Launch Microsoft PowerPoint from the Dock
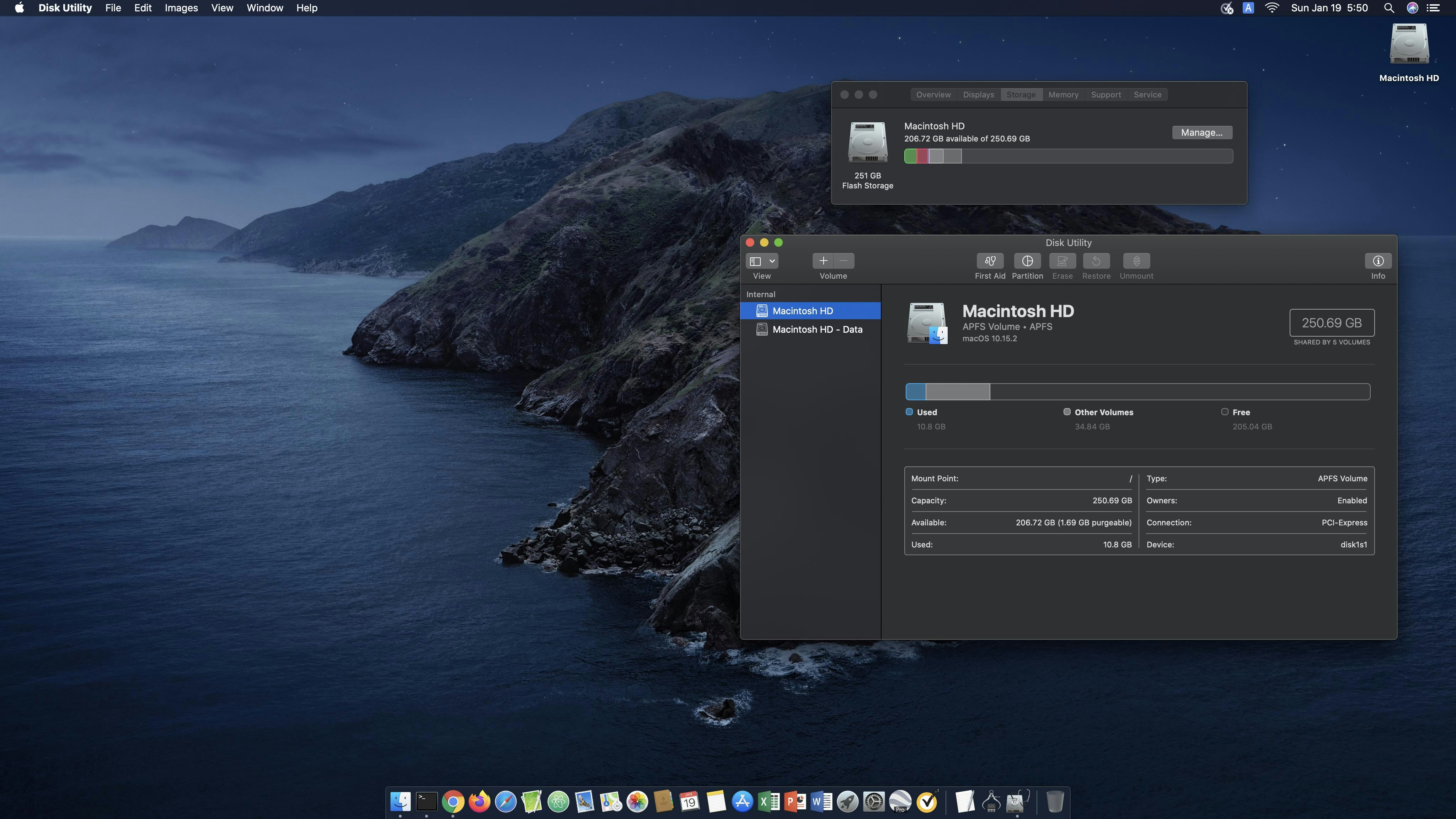The width and height of the screenshot is (1456, 819). pos(795,802)
